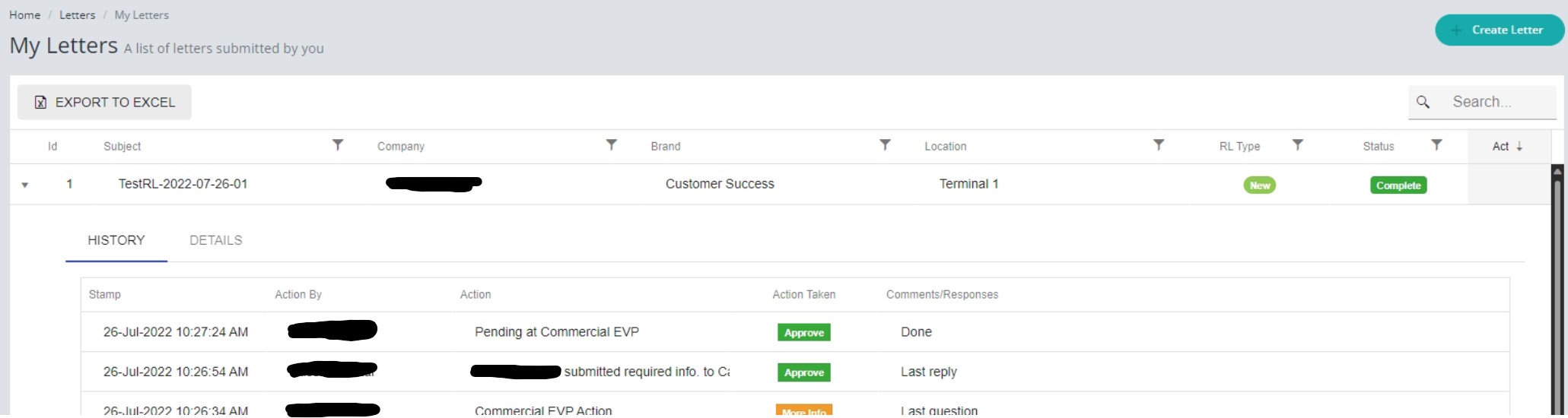Open the Letters breadcrumb link
Screen dimensions: 1568x418
pyautogui.click(x=77, y=15)
